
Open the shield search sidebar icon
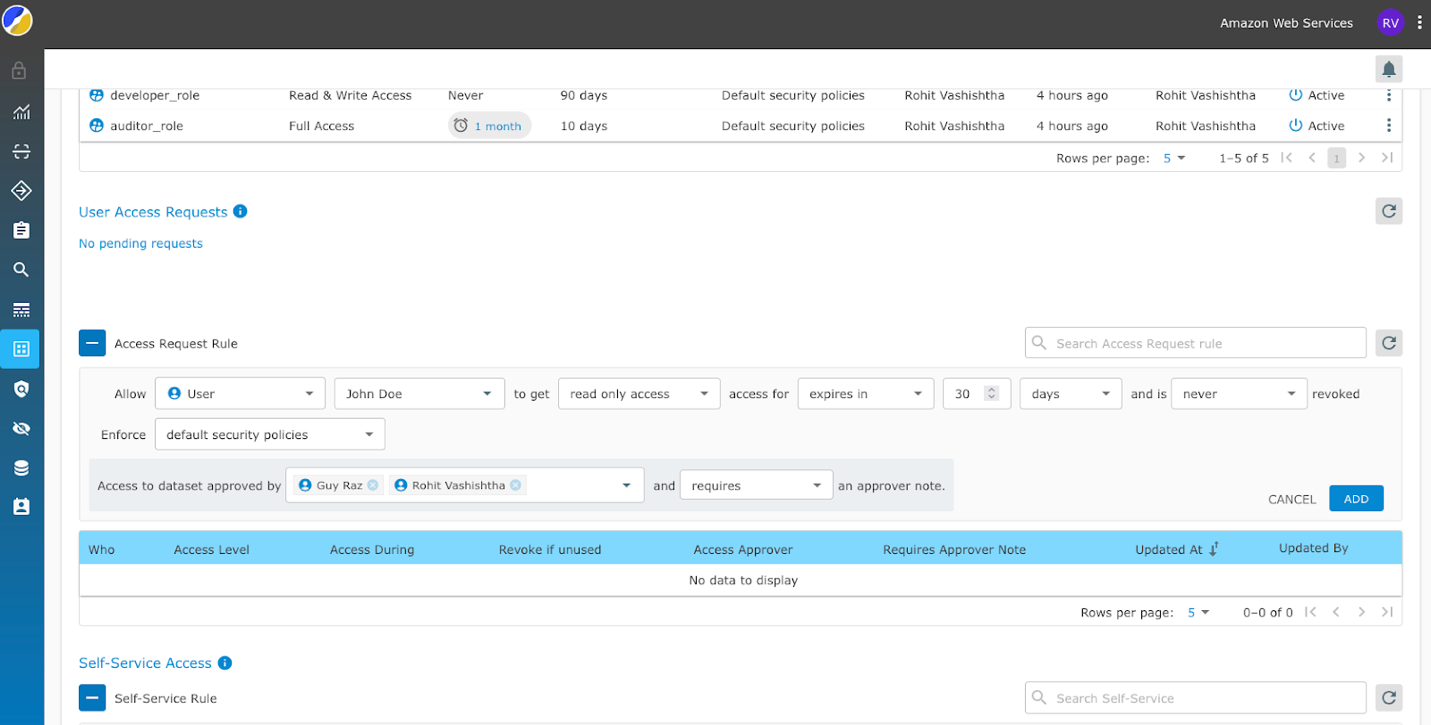click(20, 388)
